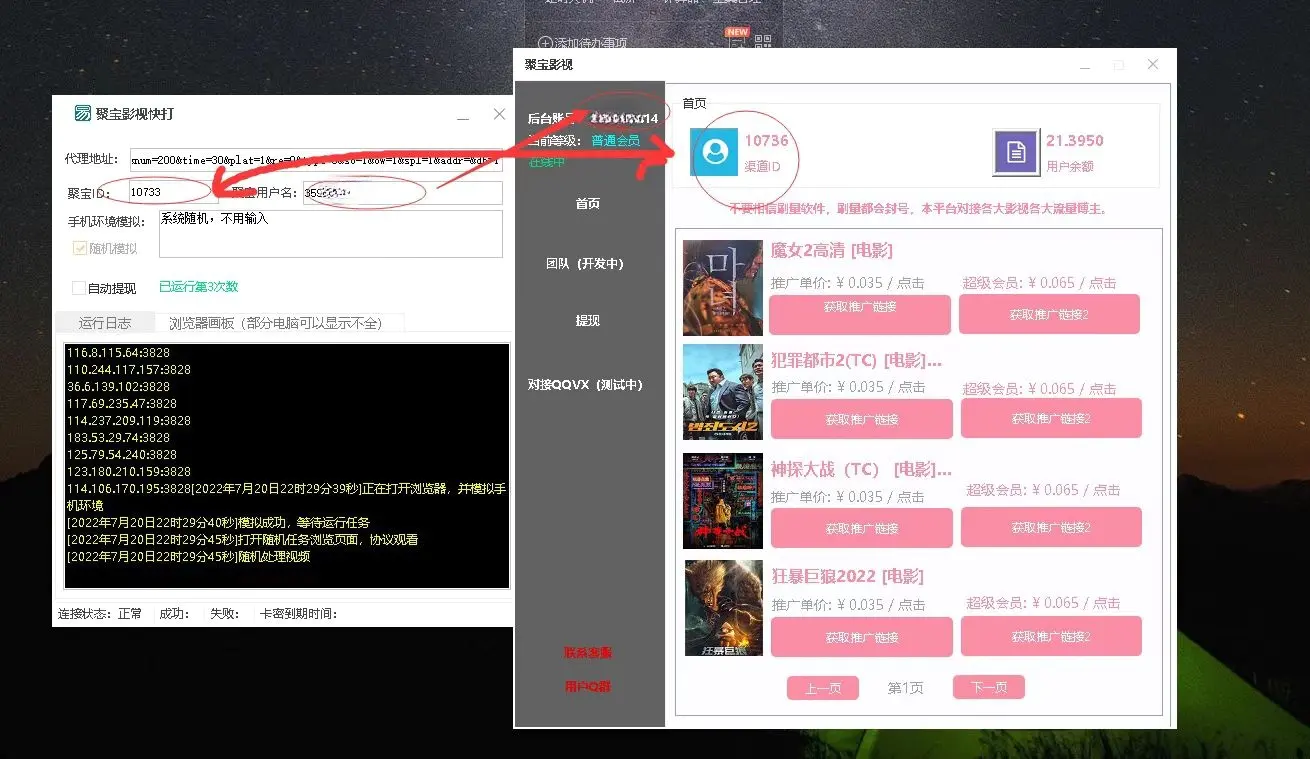Click 获取推广链接 for 魔女2高清
The width and height of the screenshot is (1310, 759).
point(860,314)
